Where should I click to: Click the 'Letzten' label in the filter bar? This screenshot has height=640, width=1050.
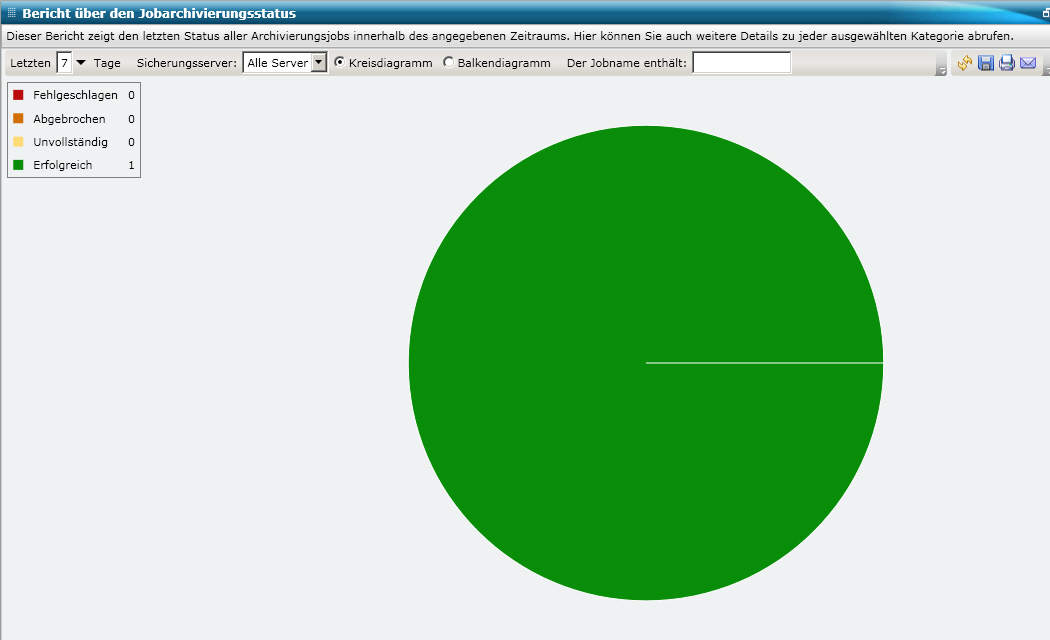click(30, 63)
